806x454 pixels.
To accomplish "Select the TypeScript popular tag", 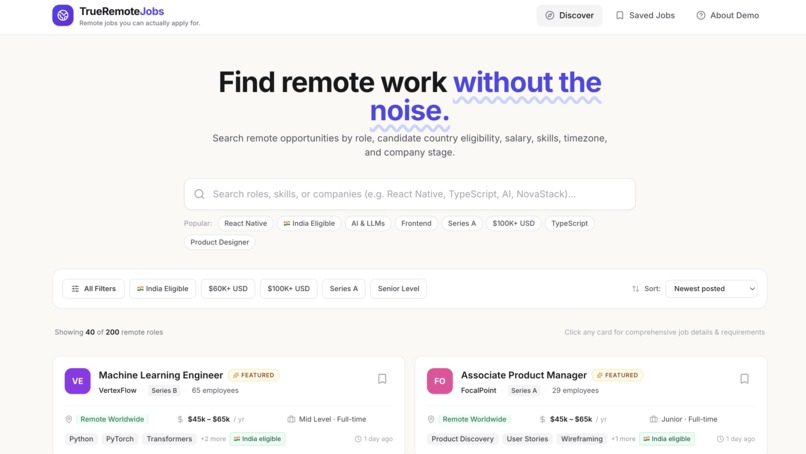I will [569, 223].
